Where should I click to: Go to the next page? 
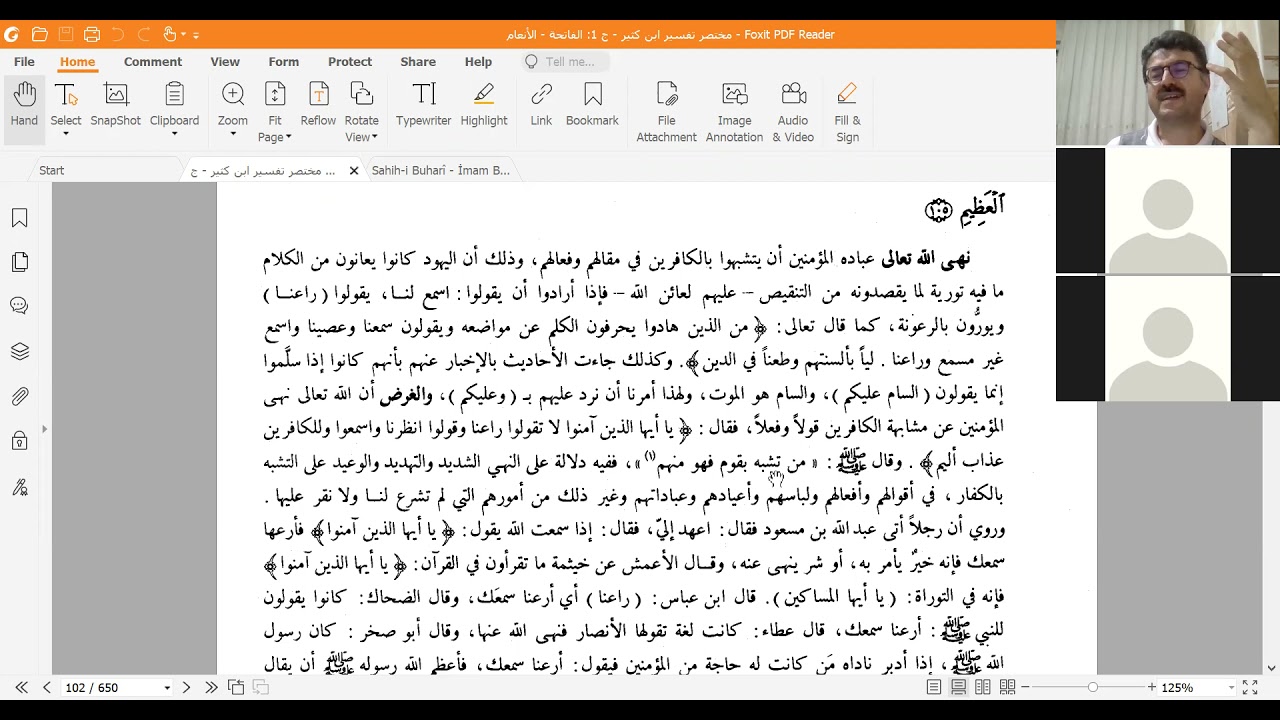[x=186, y=687]
